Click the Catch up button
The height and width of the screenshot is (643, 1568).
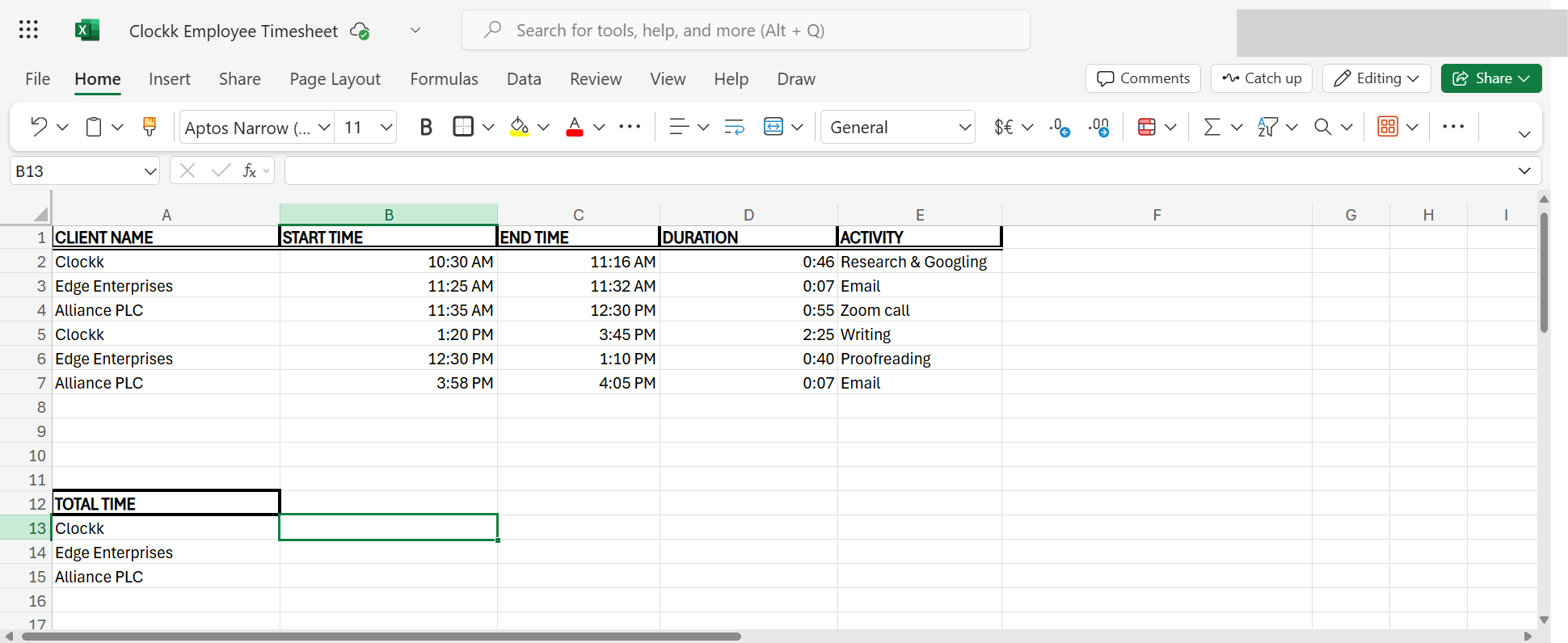[x=1262, y=78]
